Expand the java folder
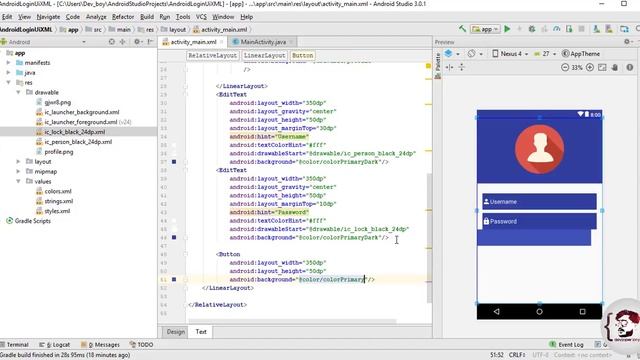The image size is (640, 360). tap(9, 72)
